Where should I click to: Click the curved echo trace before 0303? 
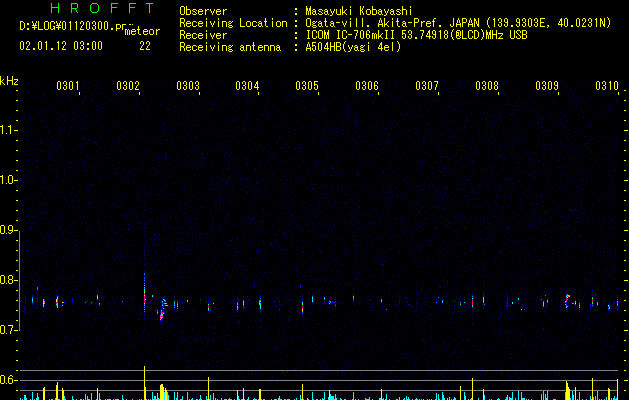click(x=162, y=309)
